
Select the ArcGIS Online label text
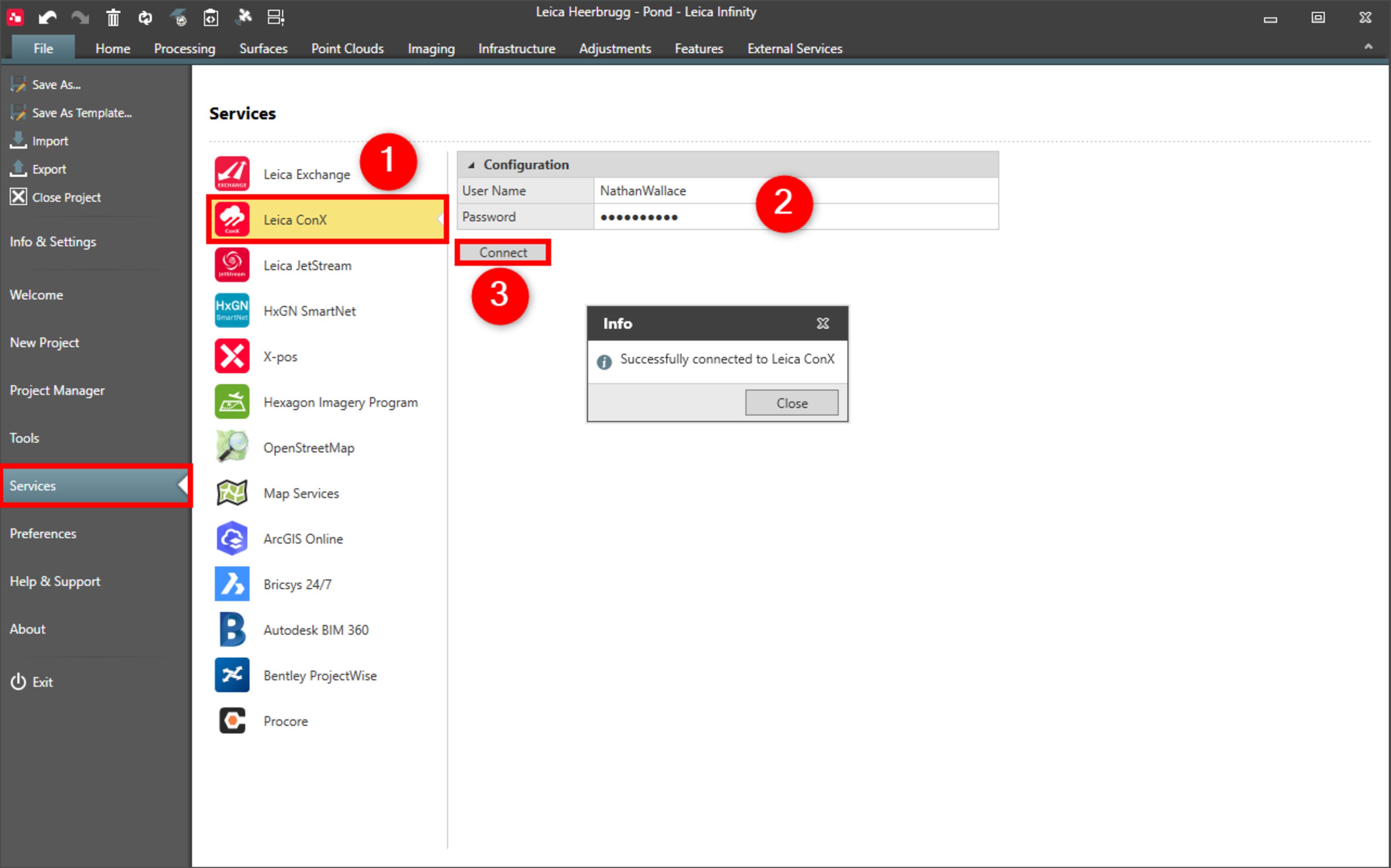pos(303,538)
